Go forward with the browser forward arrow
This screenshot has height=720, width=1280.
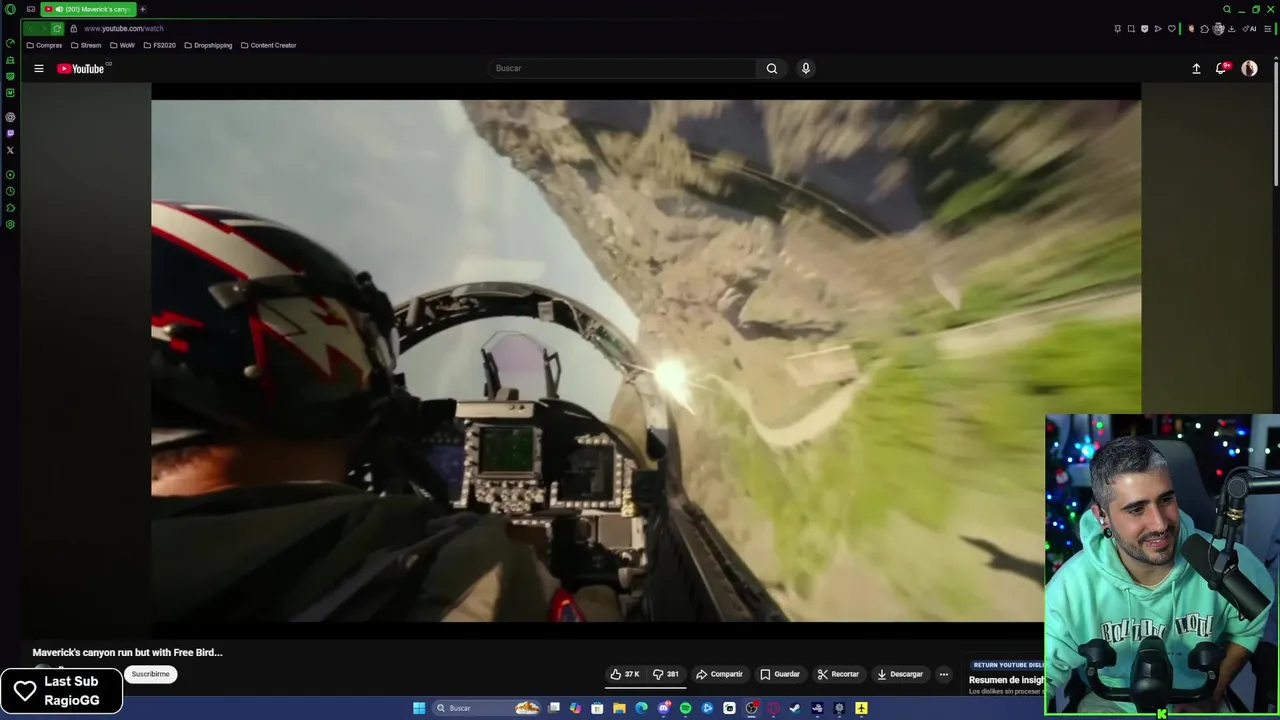[43, 29]
